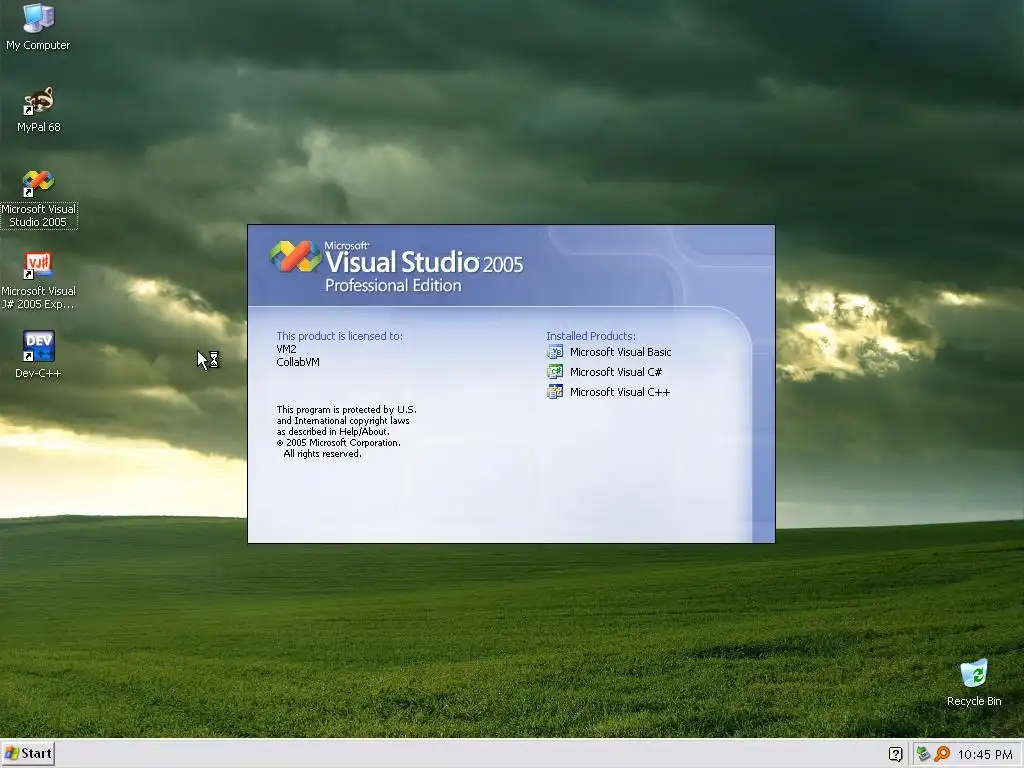Click the Visual Studio logo on splash screen
This screenshot has height=768, width=1024.
[x=295, y=256]
